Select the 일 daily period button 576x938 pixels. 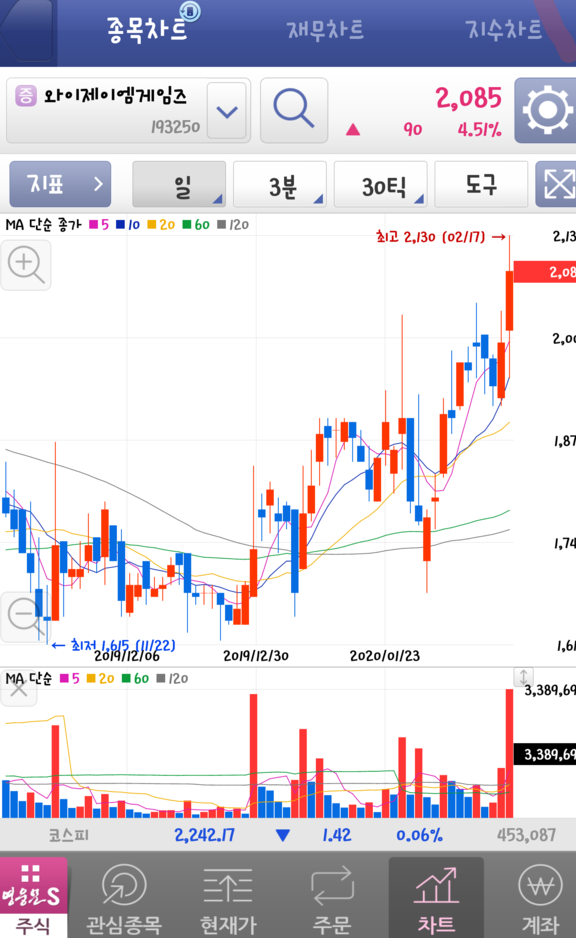tap(179, 184)
